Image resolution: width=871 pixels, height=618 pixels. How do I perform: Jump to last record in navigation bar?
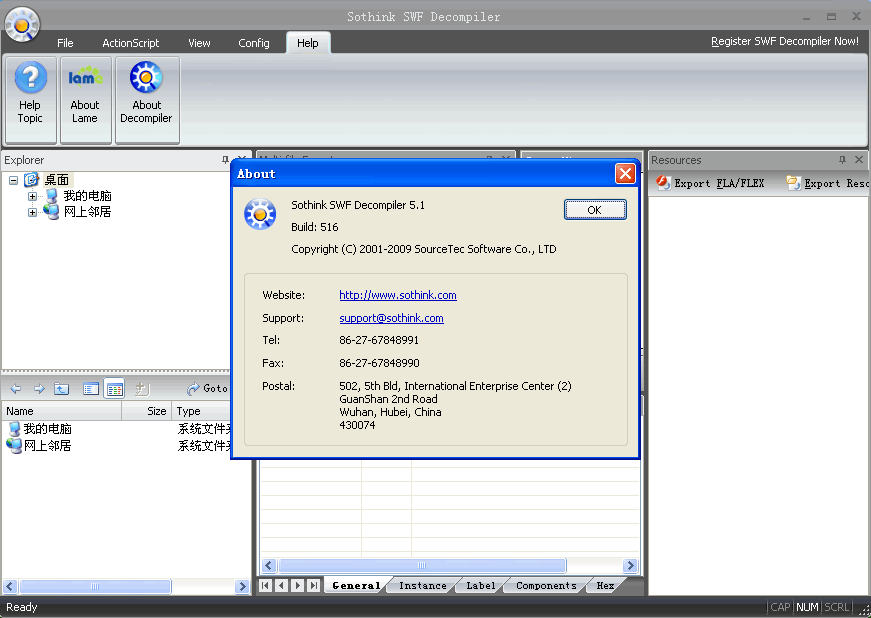(x=314, y=585)
